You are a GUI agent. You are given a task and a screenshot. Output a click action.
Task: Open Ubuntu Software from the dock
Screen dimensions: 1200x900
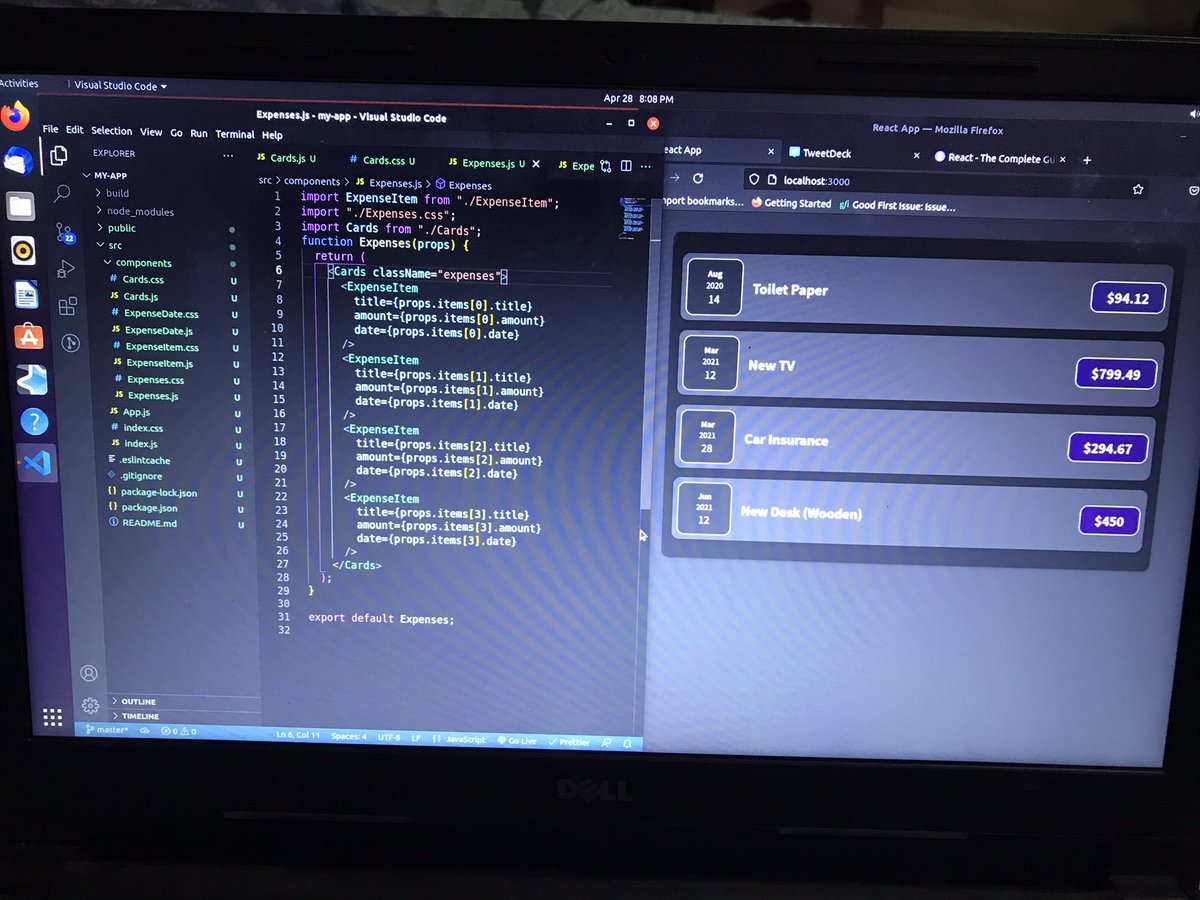(29, 337)
